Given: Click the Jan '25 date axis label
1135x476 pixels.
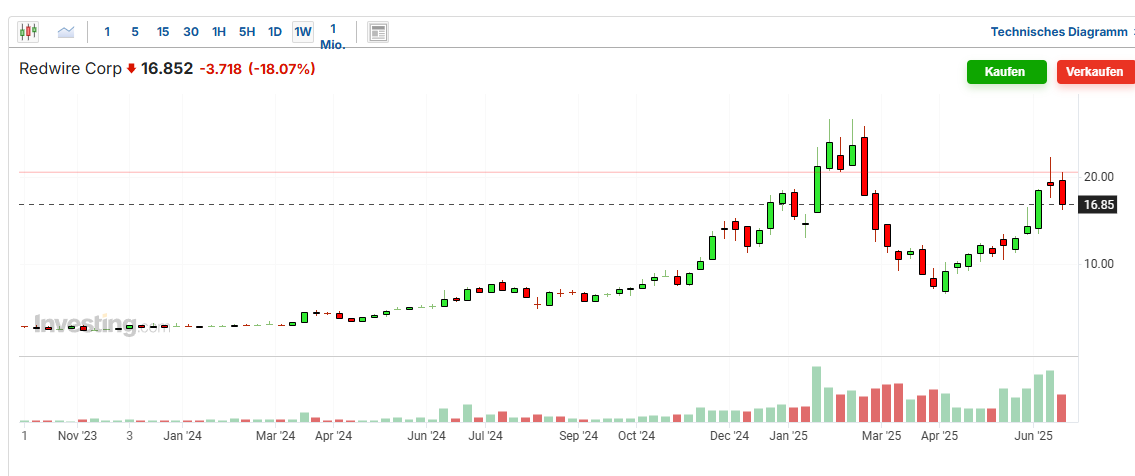Looking at the screenshot, I should coord(788,436).
